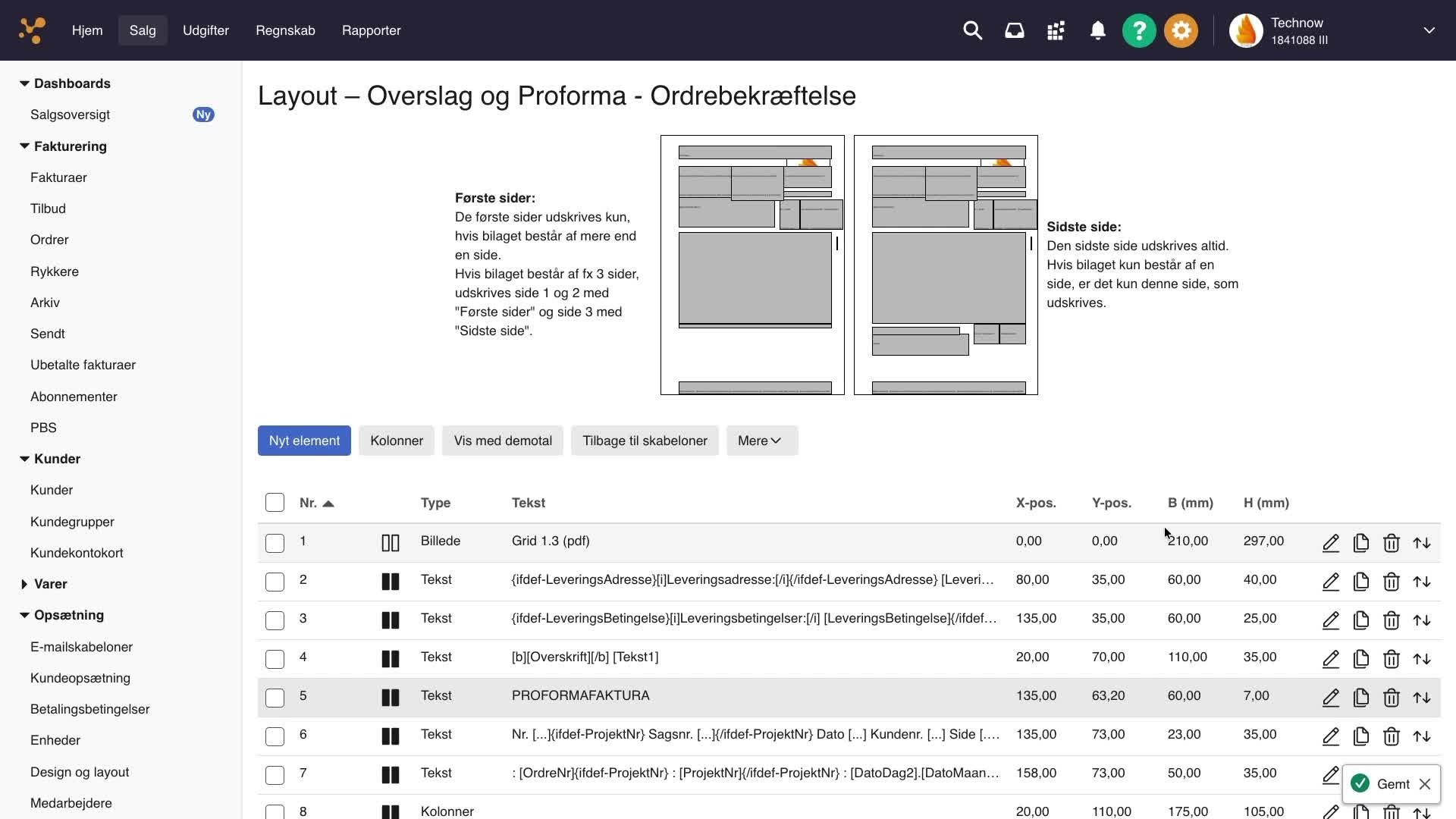Open Rapporter menu
This screenshot has width=1456, height=819.
[371, 30]
